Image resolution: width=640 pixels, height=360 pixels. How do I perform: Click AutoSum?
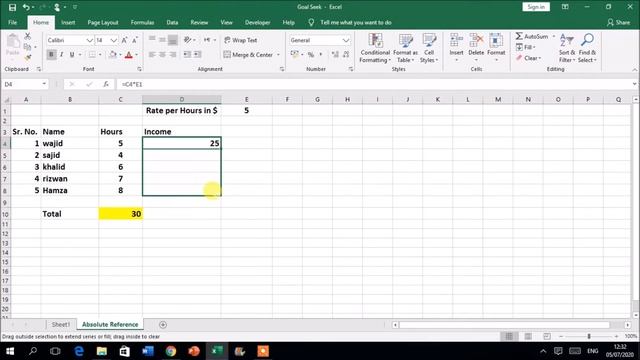click(x=532, y=36)
